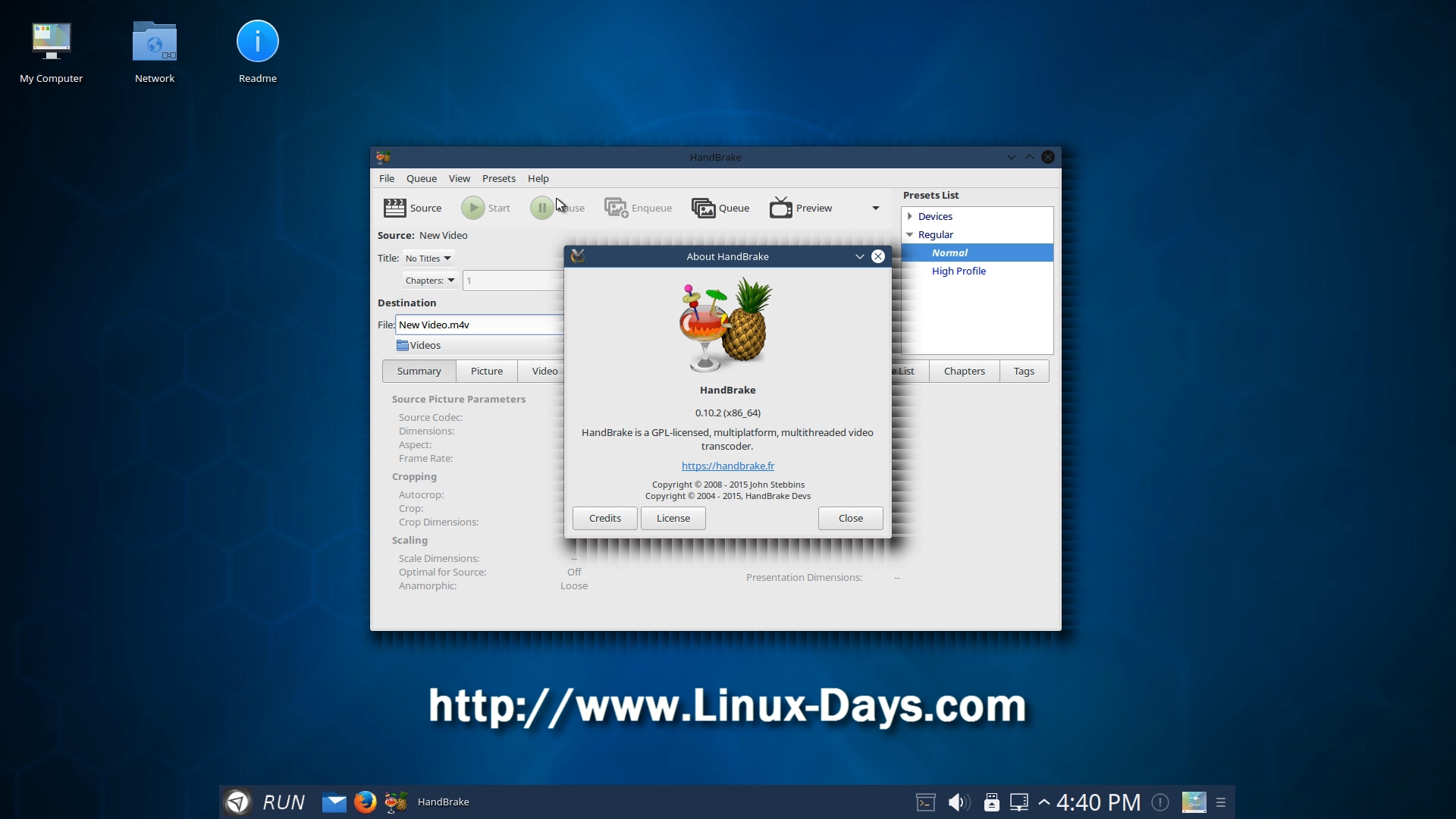Switch to the Video tab
Image resolution: width=1456 pixels, height=819 pixels.
click(x=541, y=371)
